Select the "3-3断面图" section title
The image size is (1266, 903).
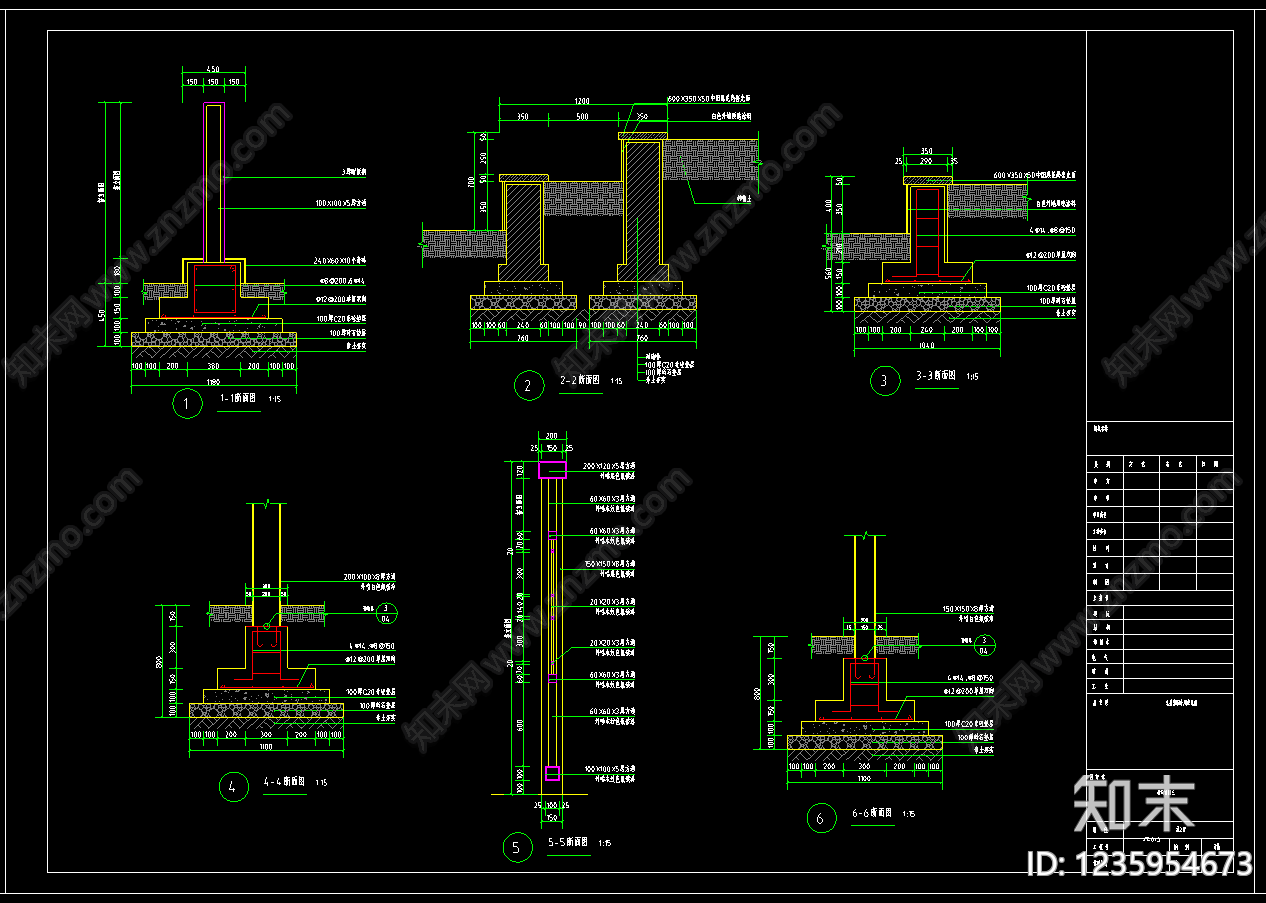935,375
